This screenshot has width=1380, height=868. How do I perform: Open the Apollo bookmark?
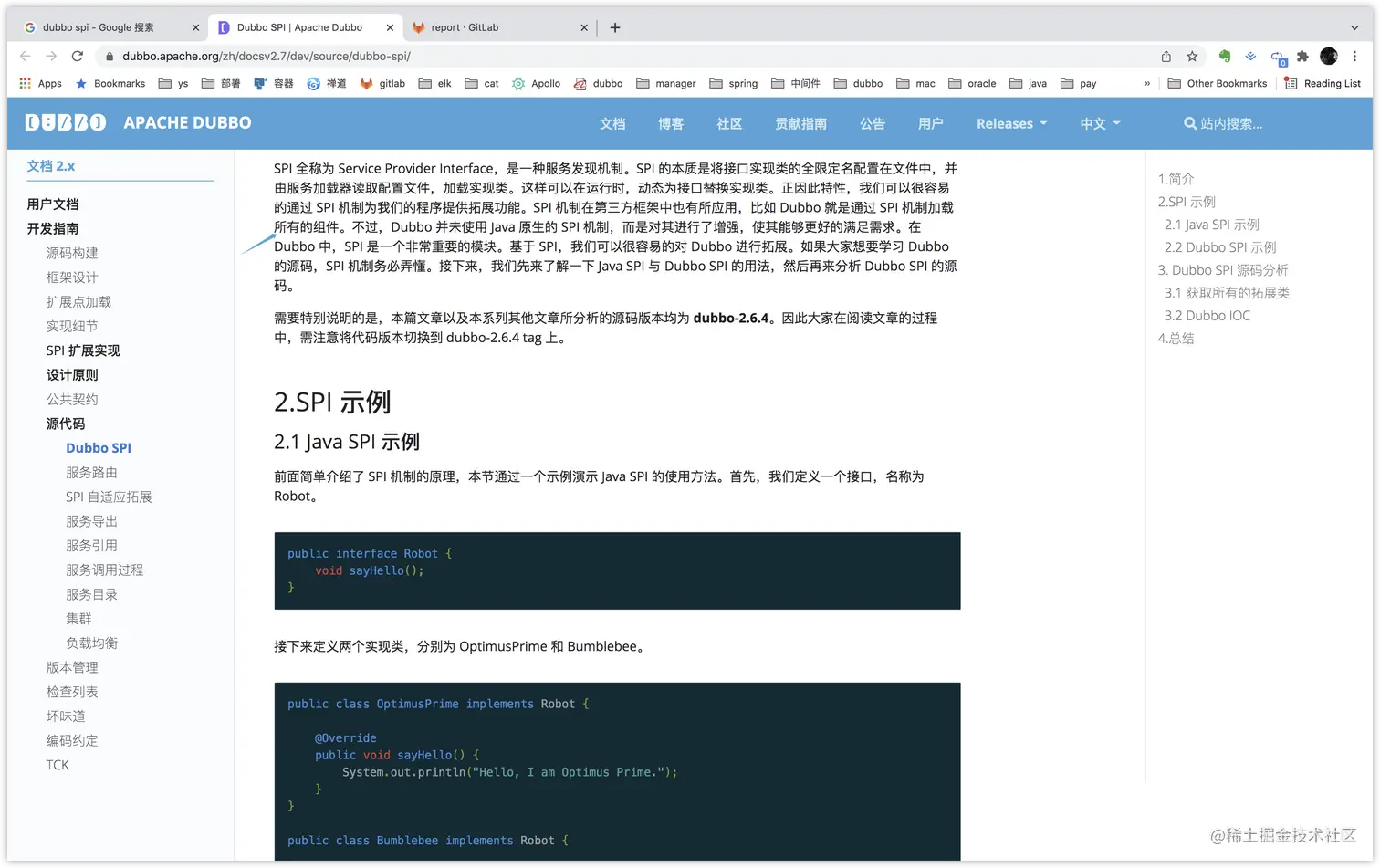click(536, 83)
